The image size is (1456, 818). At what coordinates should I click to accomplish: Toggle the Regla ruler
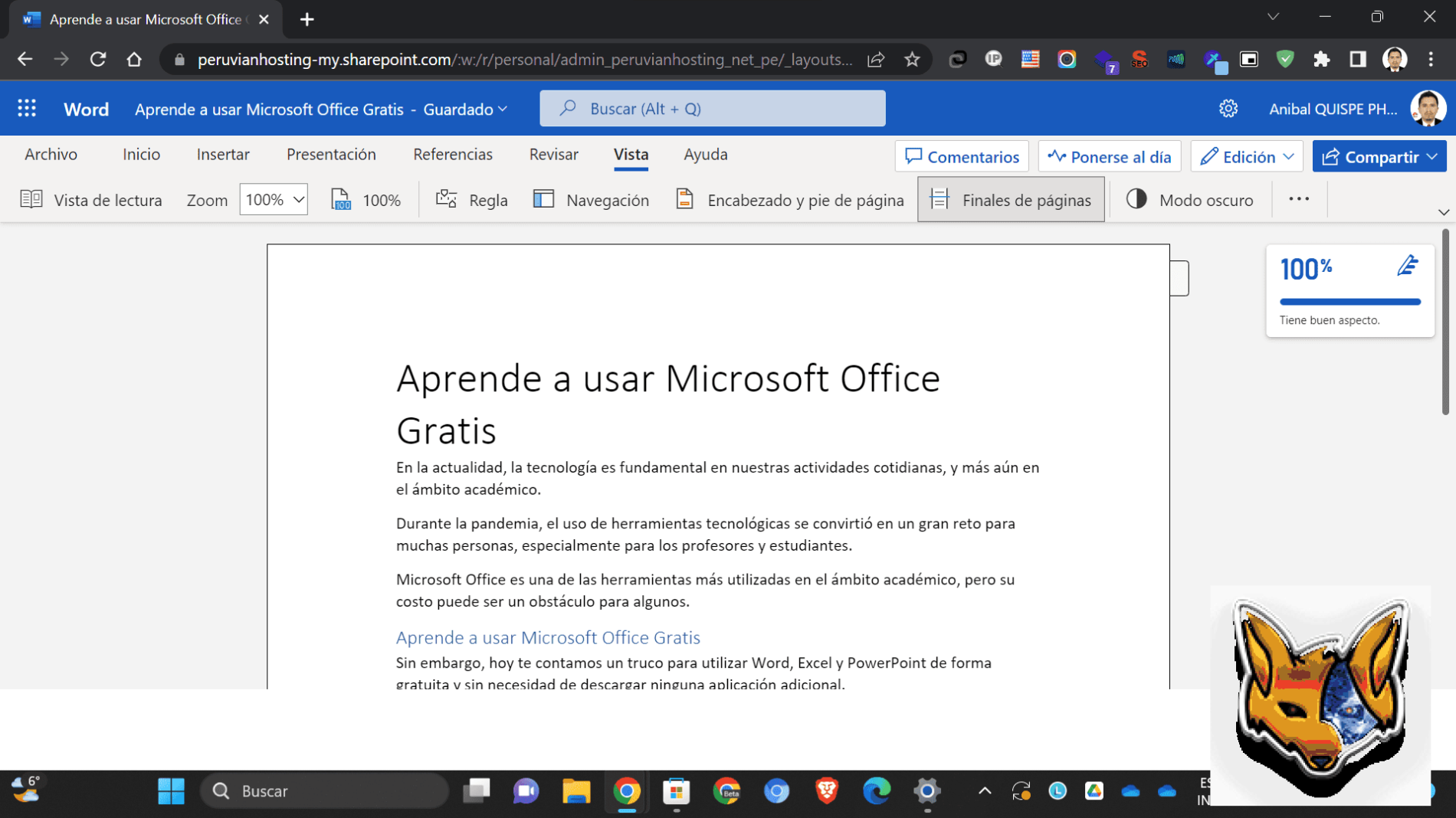pyautogui.click(x=472, y=200)
